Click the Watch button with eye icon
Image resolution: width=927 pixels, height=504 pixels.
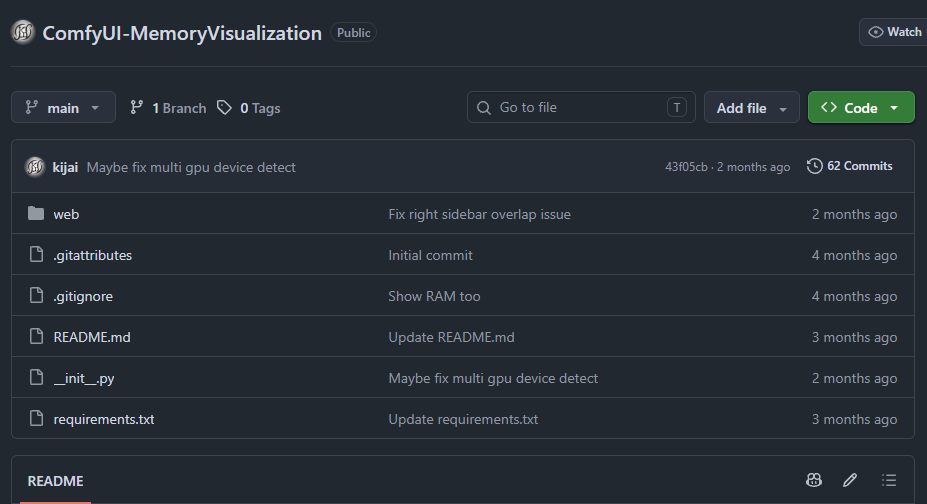(894, 32)
